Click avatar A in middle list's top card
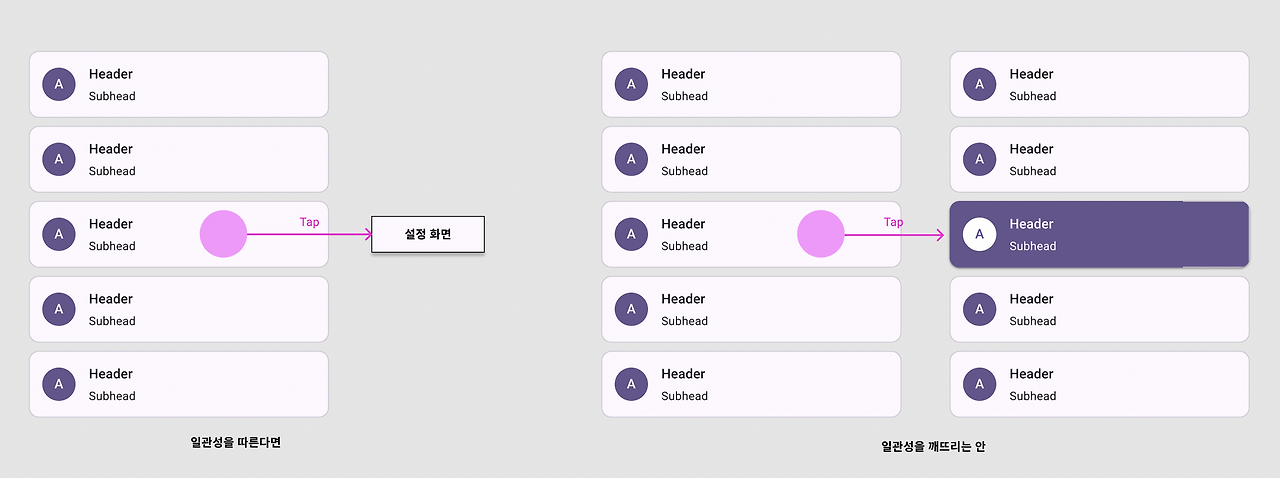 tap(631, 84)
